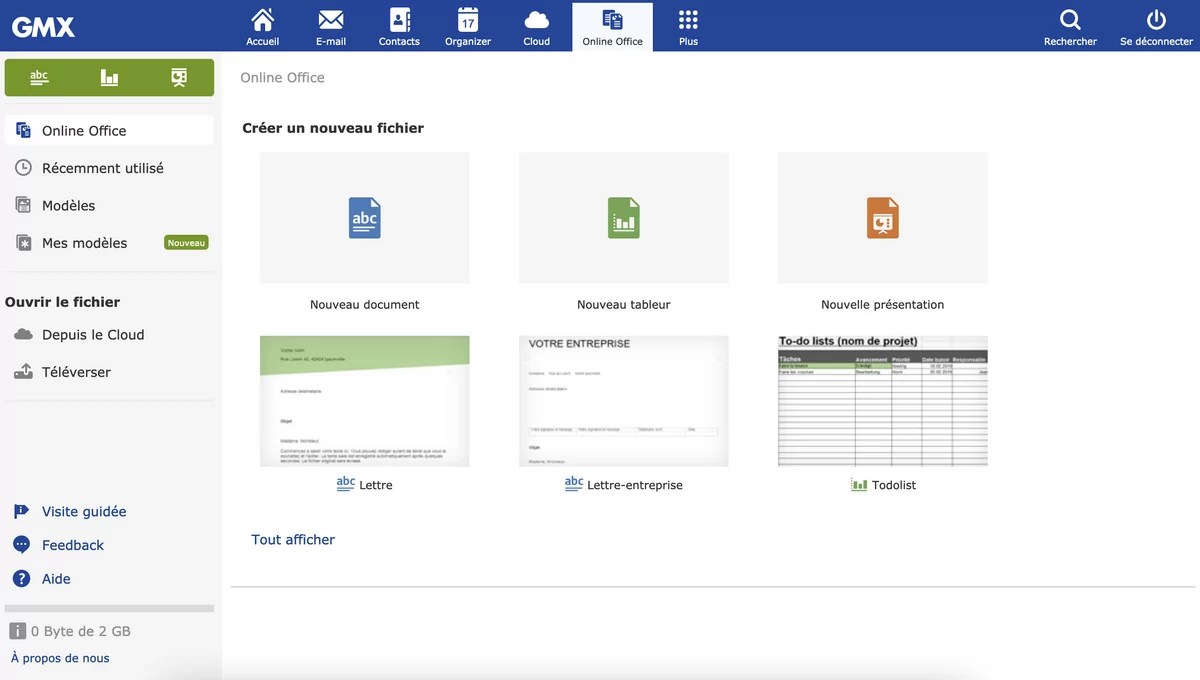Screen dimensions: 1200x680
Task: Click the blue abc document icon tile
Action: click(364, 218)
